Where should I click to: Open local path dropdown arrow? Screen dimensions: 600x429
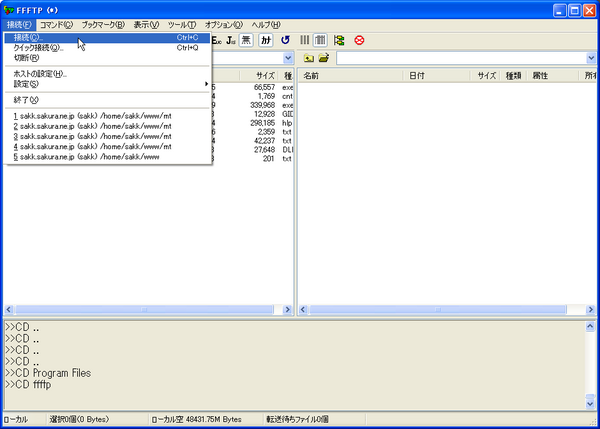pos(288,58)
